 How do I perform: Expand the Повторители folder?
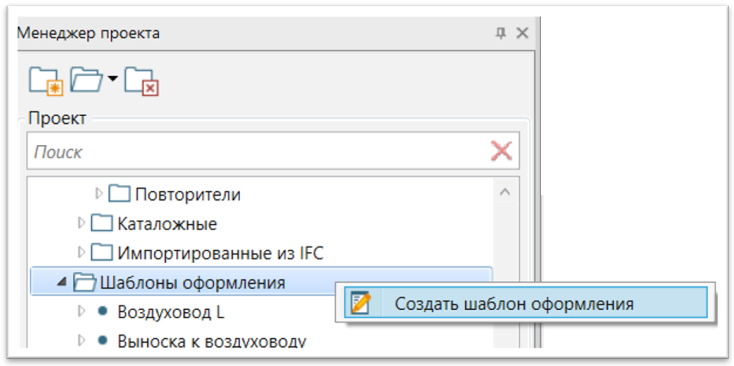click(x=98, y=193)
